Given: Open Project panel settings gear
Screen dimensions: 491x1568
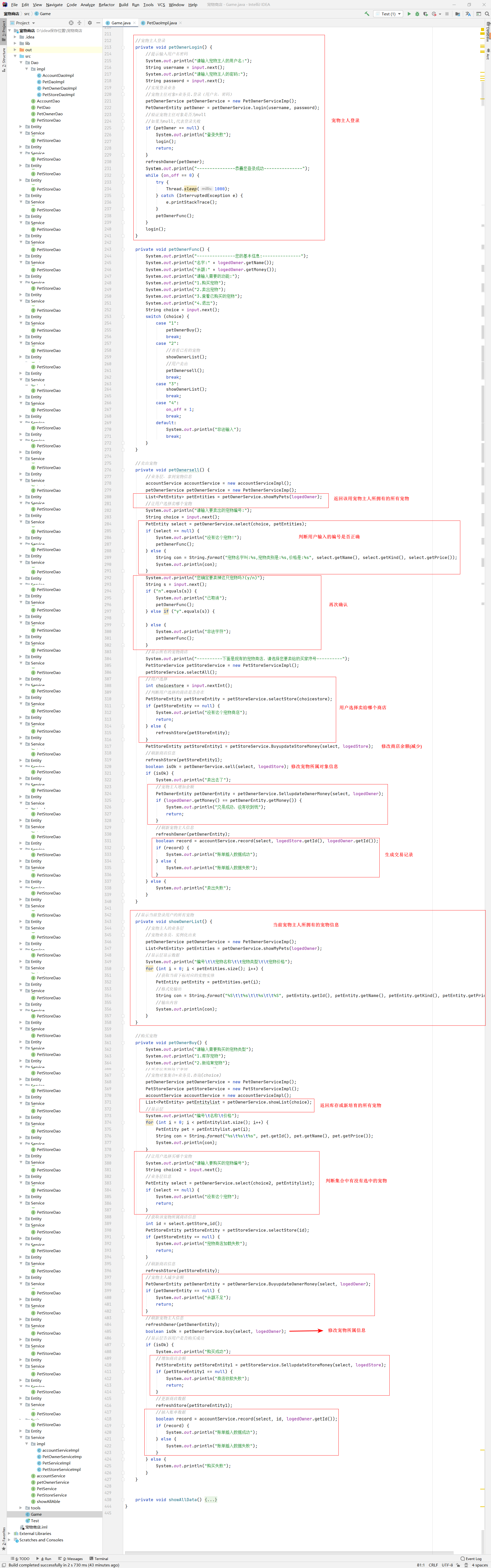Looking at the screenshot, I should click(x=89, y=23).
